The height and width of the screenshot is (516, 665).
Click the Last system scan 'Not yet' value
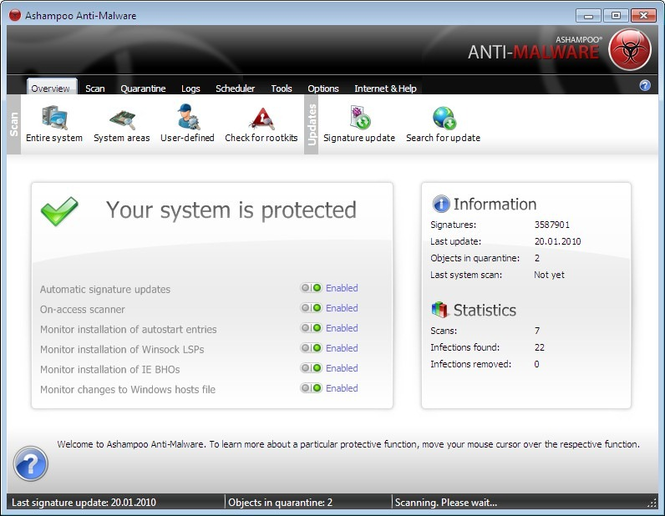pos(549,275)
